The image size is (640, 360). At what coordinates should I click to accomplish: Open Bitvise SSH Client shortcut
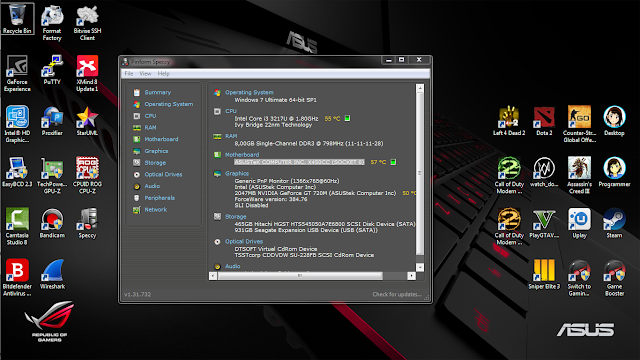point(87,23)
